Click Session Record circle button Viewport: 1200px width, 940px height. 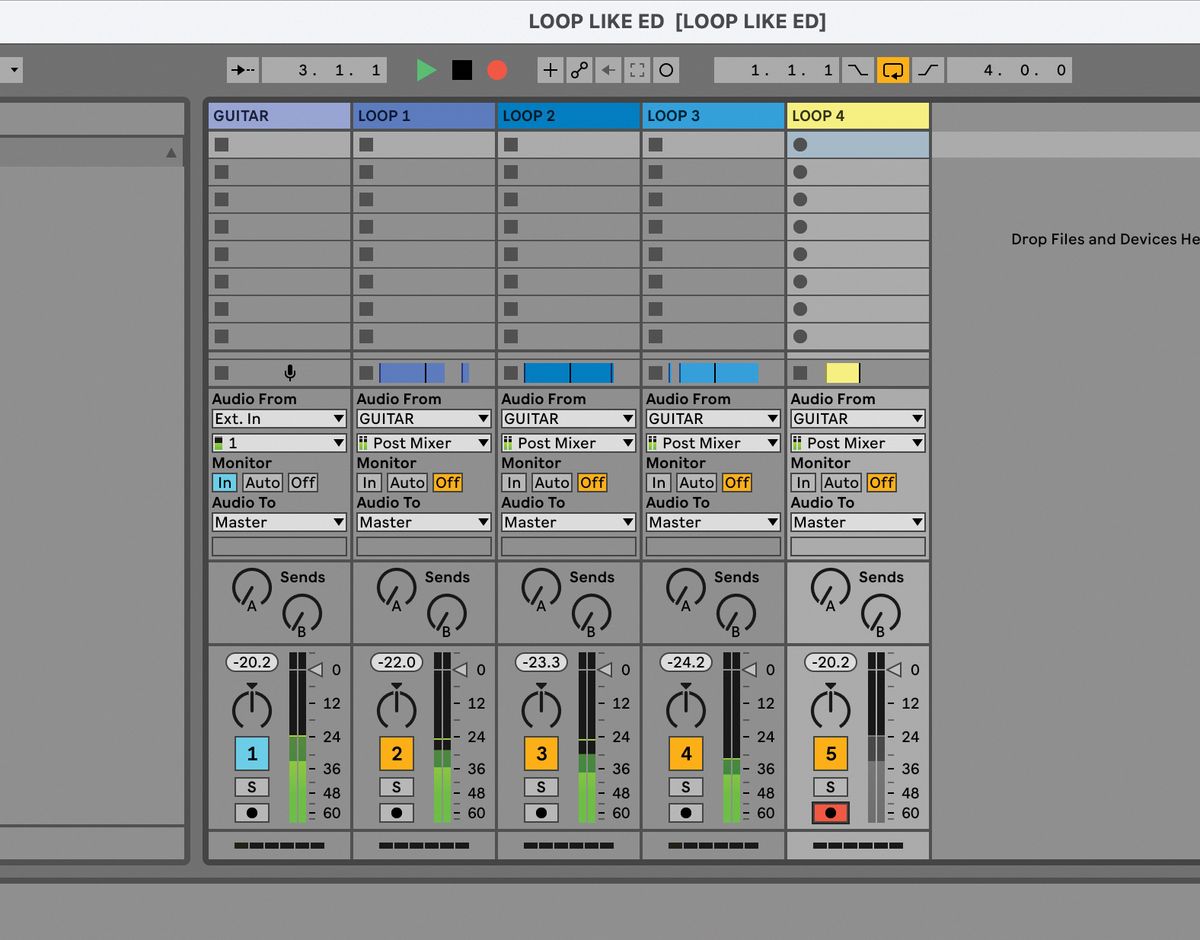pyautogui.click(x=666, y=70)
